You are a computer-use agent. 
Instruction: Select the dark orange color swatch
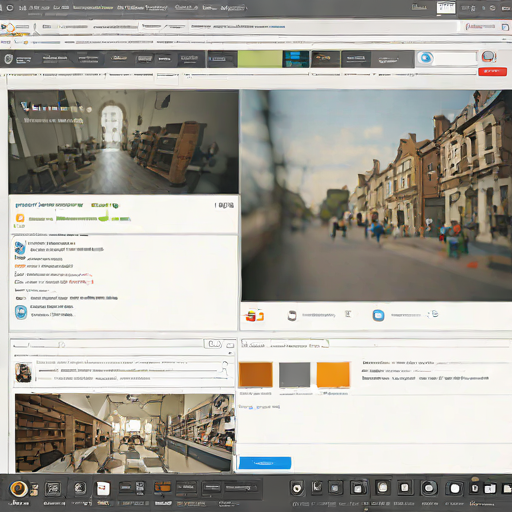[256, 375]
